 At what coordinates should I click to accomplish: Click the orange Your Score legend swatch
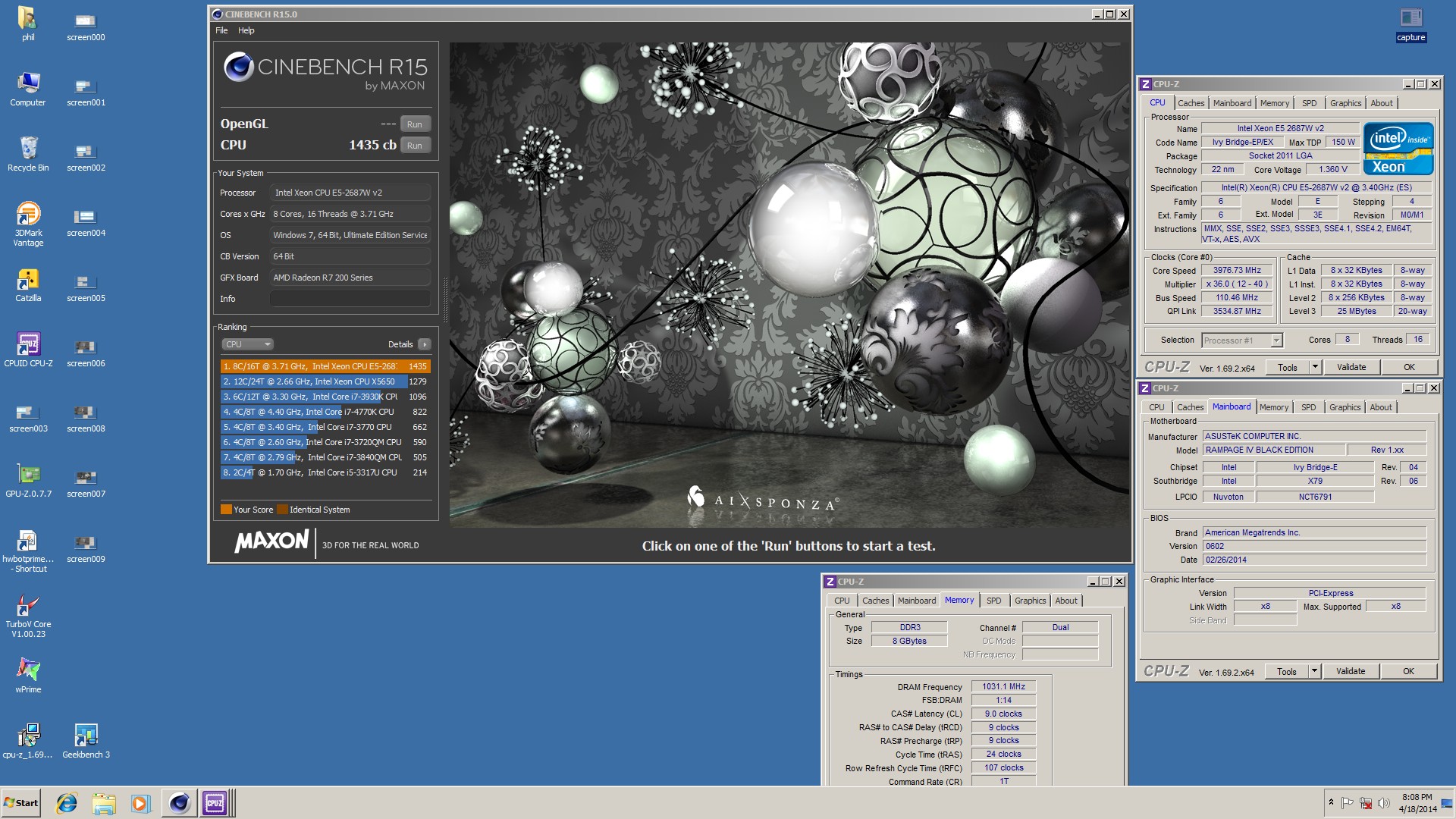(x=226, y=510)
